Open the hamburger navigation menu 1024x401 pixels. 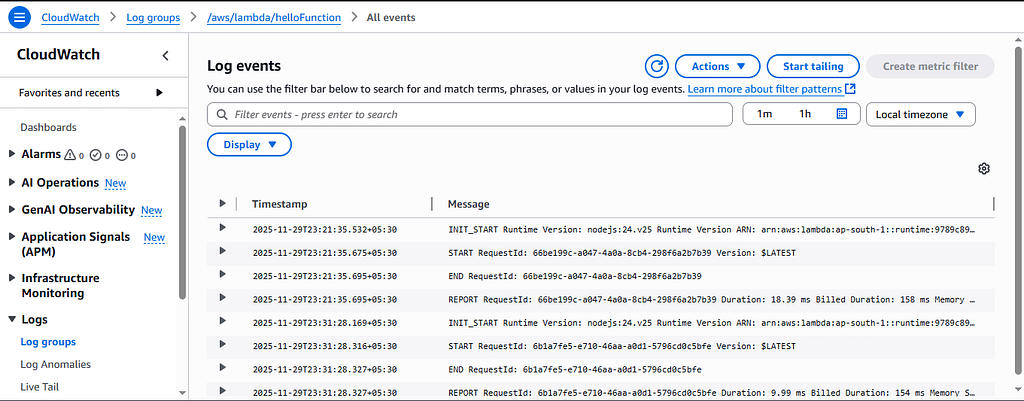pyautogui.click(x=20, y=18)
